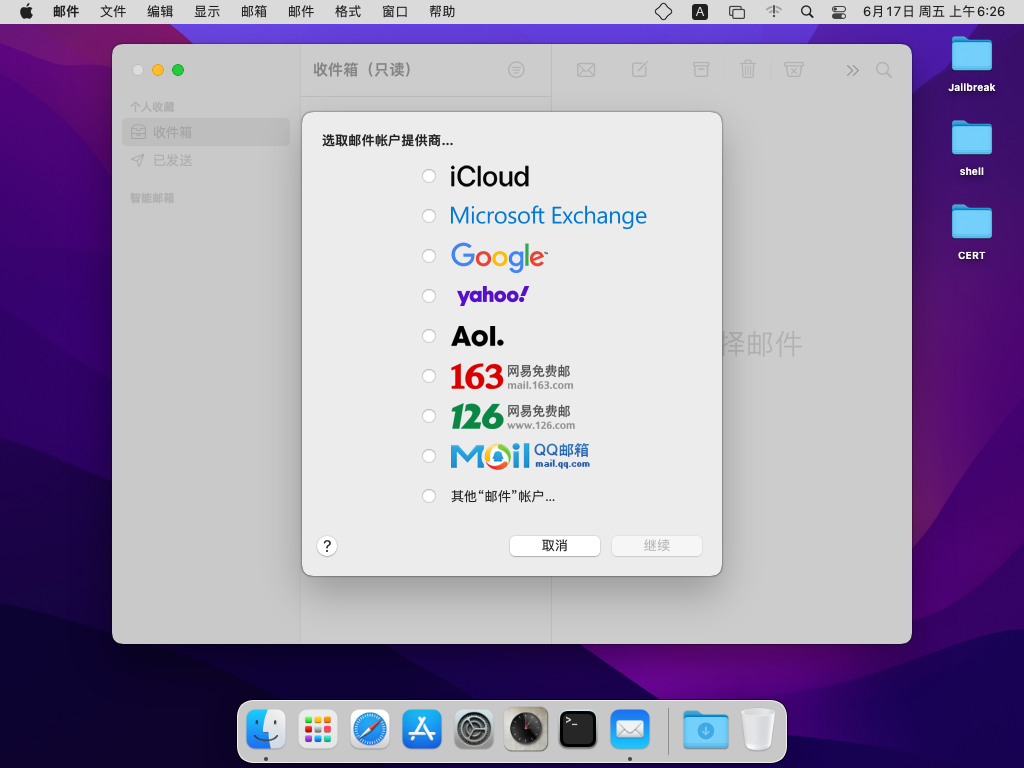Open the 帮助 menu
Screen dimensions: 1024x768
(x=442, y=12)
